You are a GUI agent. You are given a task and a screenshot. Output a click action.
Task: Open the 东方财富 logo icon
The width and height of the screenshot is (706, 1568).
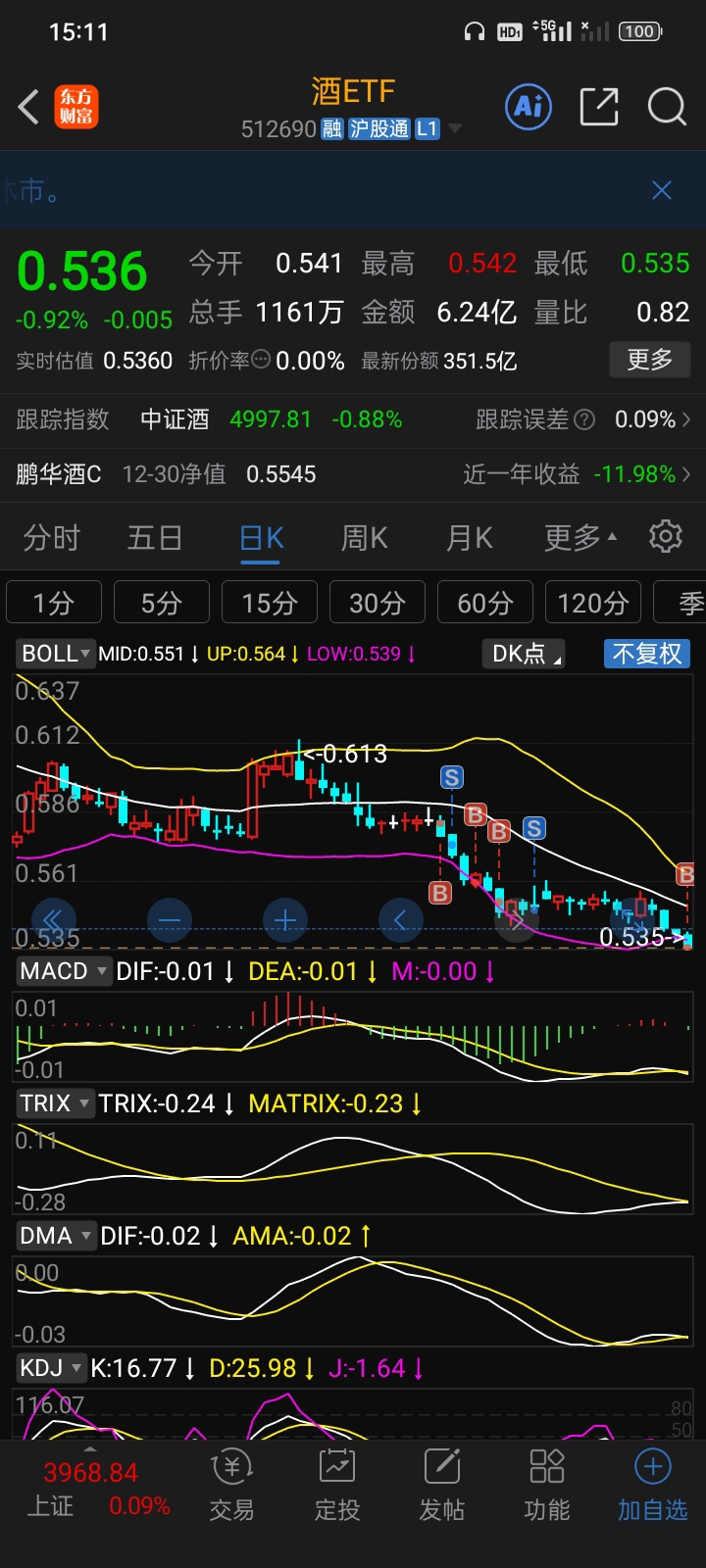(76, 107)
